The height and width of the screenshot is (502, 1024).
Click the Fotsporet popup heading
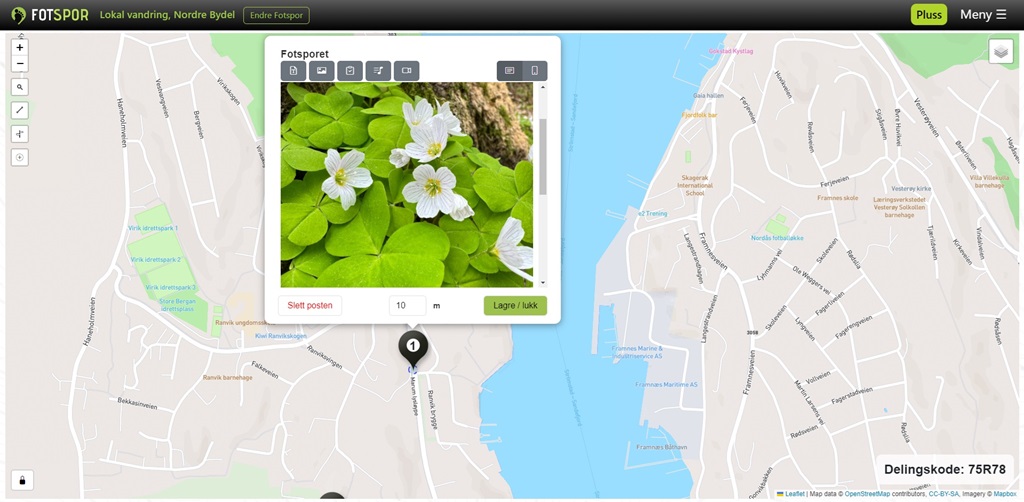pos(305,54)
